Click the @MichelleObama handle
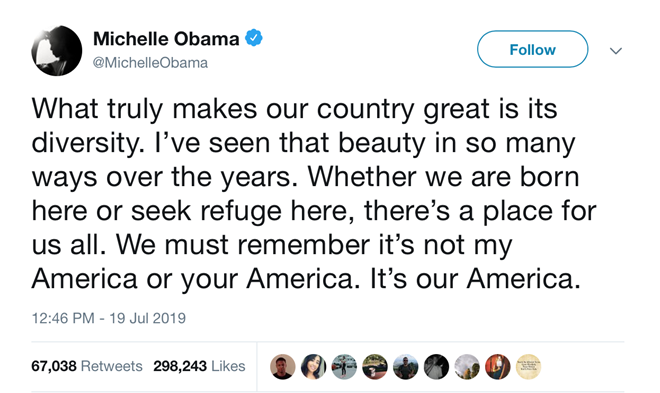This screenshot has width=660, height=393. (150, 63)
